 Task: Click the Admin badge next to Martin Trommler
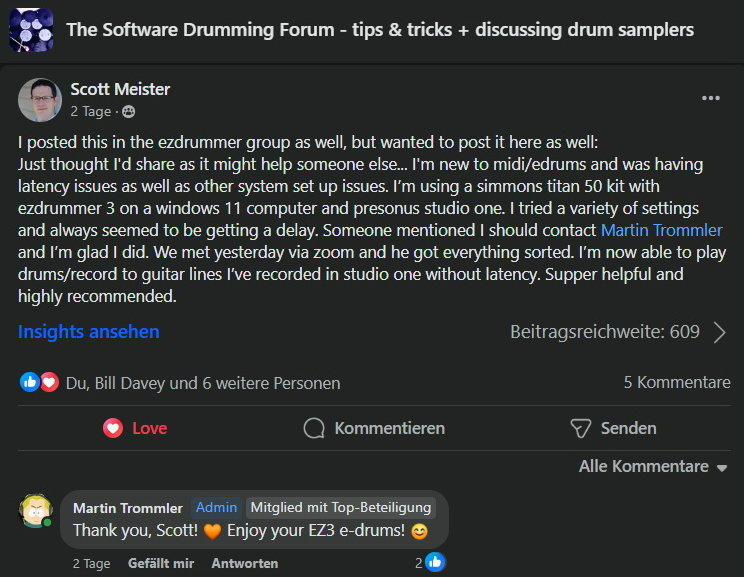[x=216, y=507]
